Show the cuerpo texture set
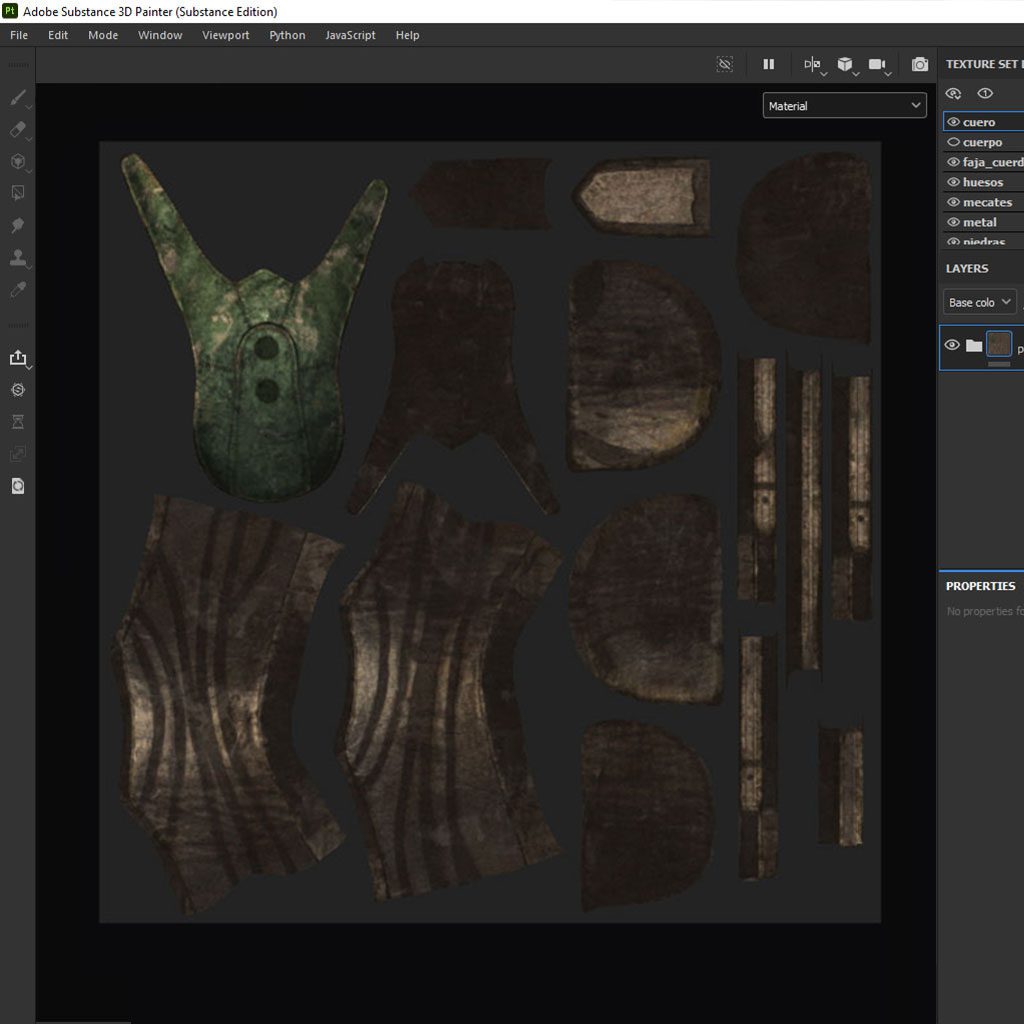This screenshot has width=1024, height=1024. point(953,142)
